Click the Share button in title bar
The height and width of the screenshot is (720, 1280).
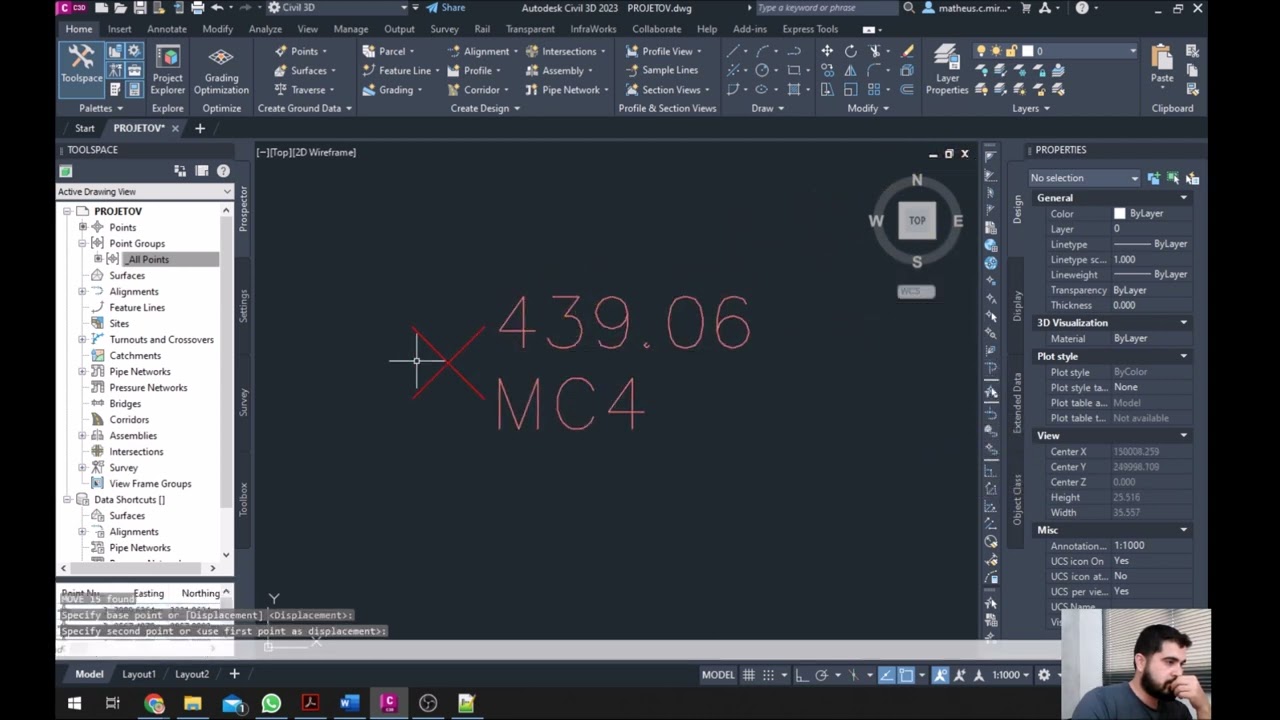446,8
